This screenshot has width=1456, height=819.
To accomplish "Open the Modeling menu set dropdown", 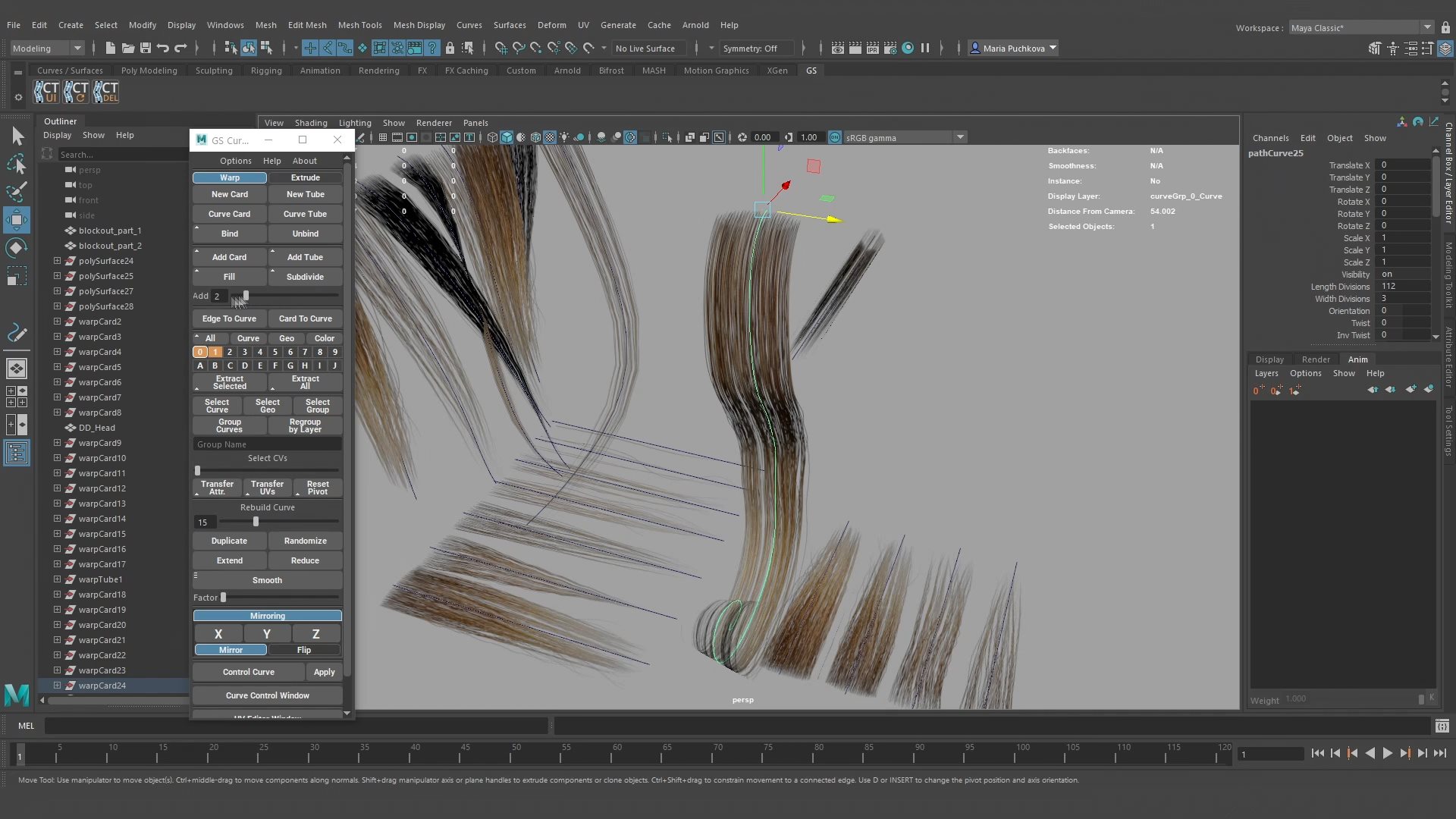I will [x=47, y=49].
